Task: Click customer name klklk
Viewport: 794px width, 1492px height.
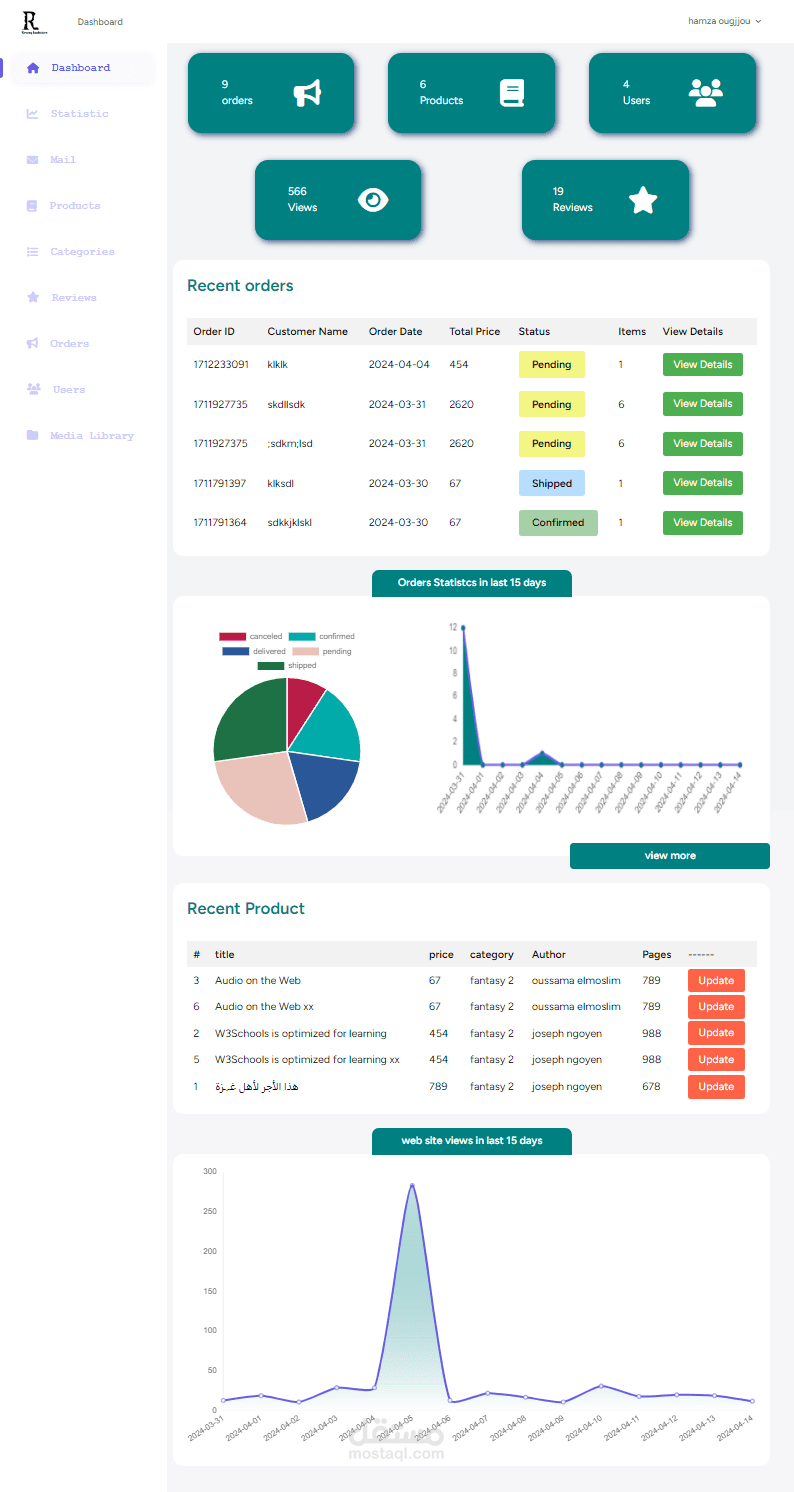Action: [x=277, y=365]
